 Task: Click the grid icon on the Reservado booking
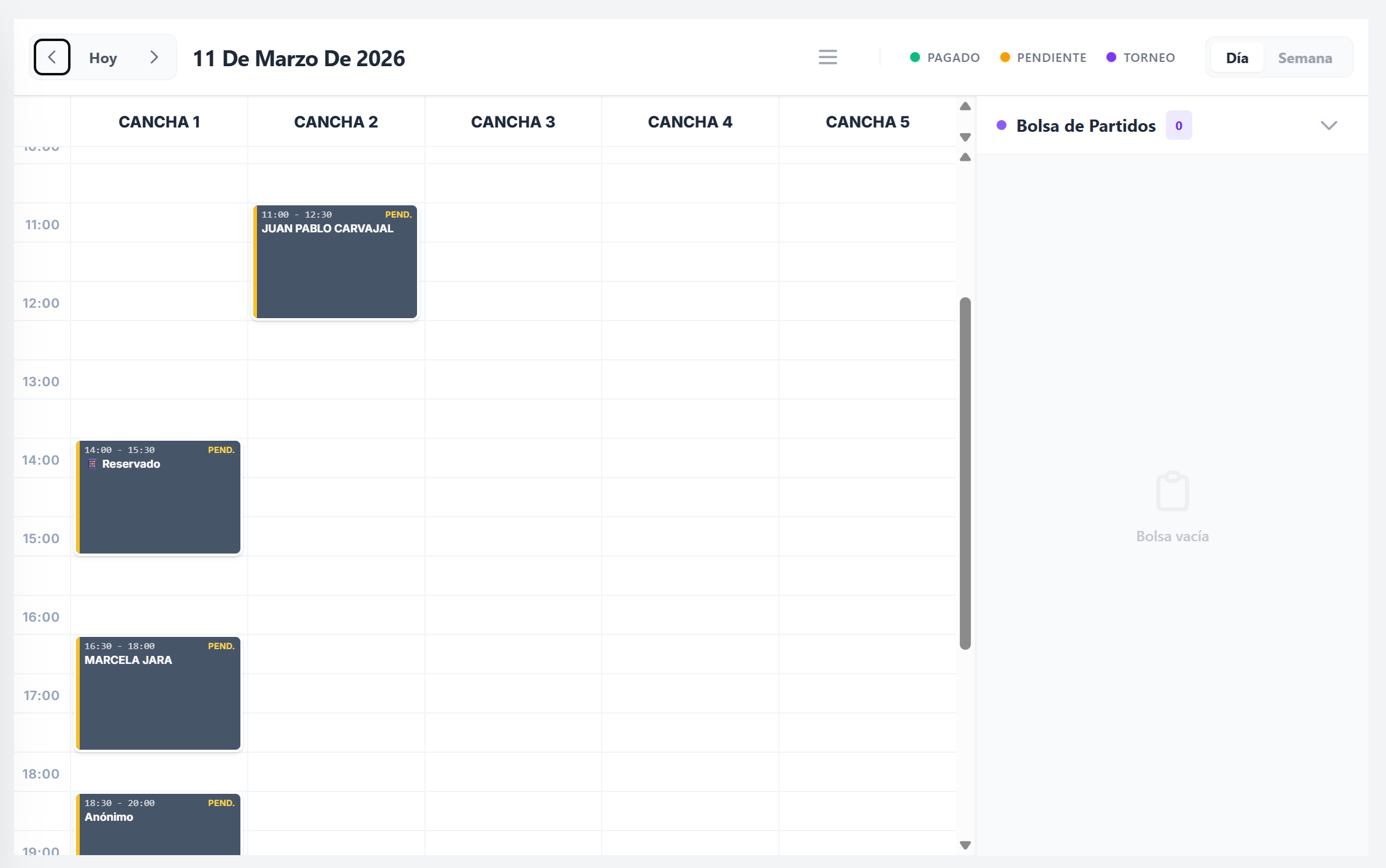[92, 464]
